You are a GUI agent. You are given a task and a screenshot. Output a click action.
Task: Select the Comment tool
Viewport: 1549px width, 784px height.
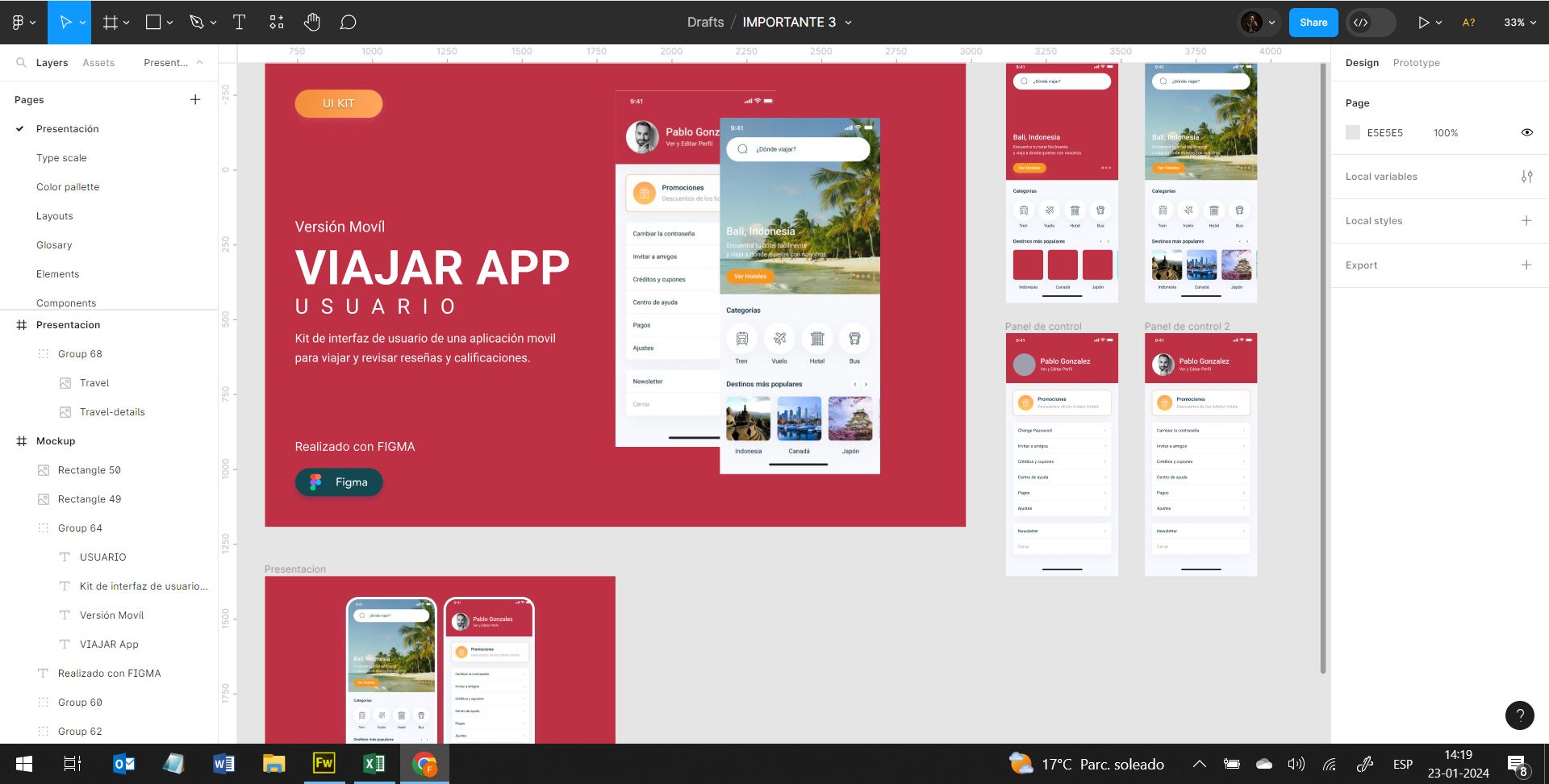348,23
